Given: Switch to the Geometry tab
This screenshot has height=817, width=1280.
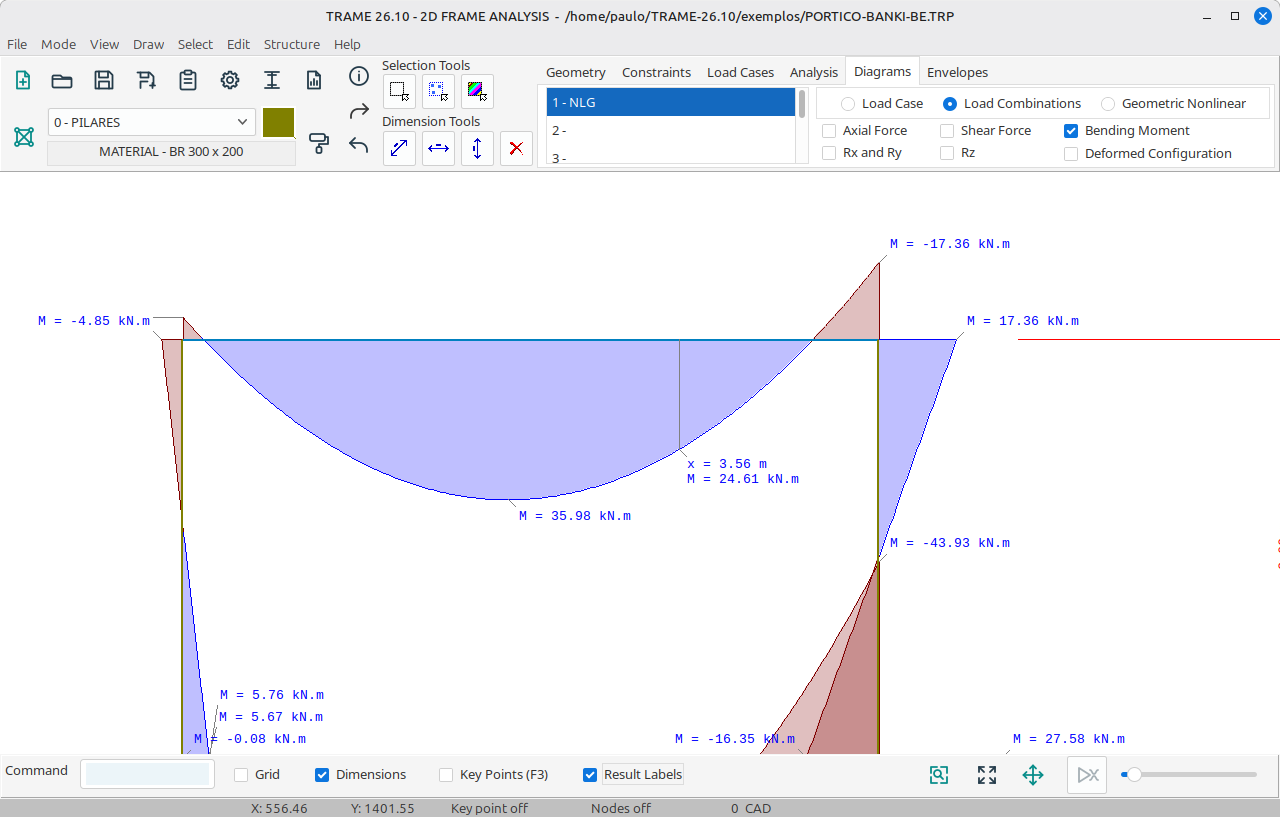Looking at the screenshot, I should tap(576, 72).
